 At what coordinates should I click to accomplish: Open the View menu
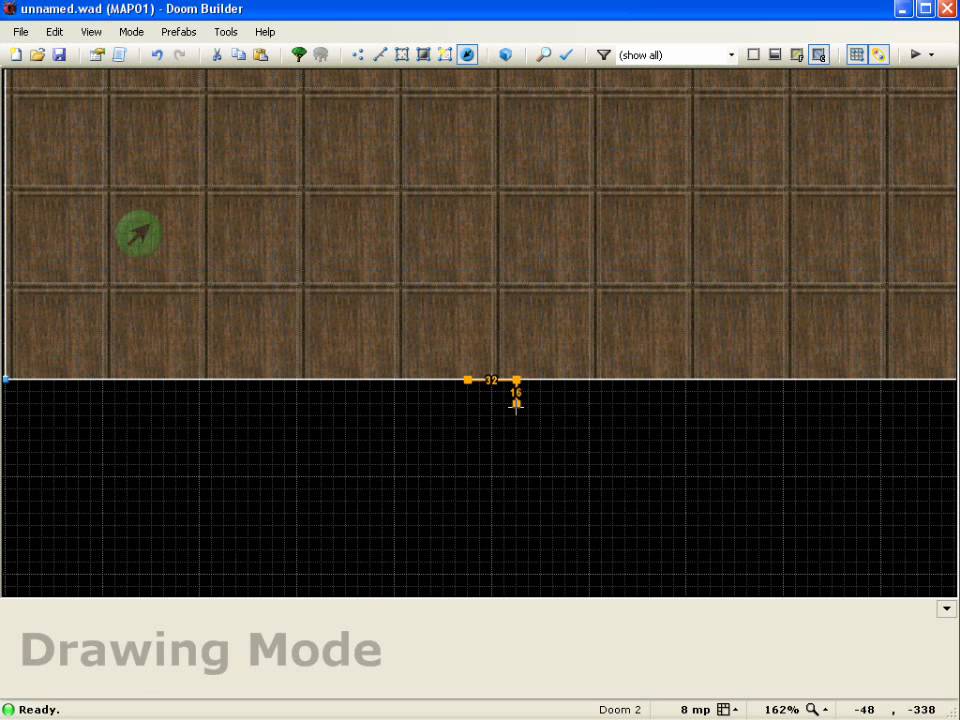click(91, 32)
